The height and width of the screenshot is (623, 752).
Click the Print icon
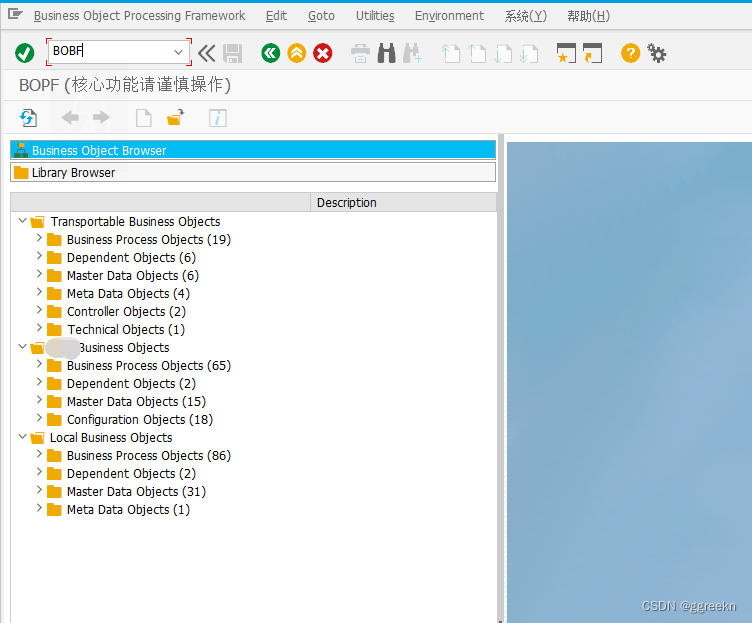click(x=360, y=53)
